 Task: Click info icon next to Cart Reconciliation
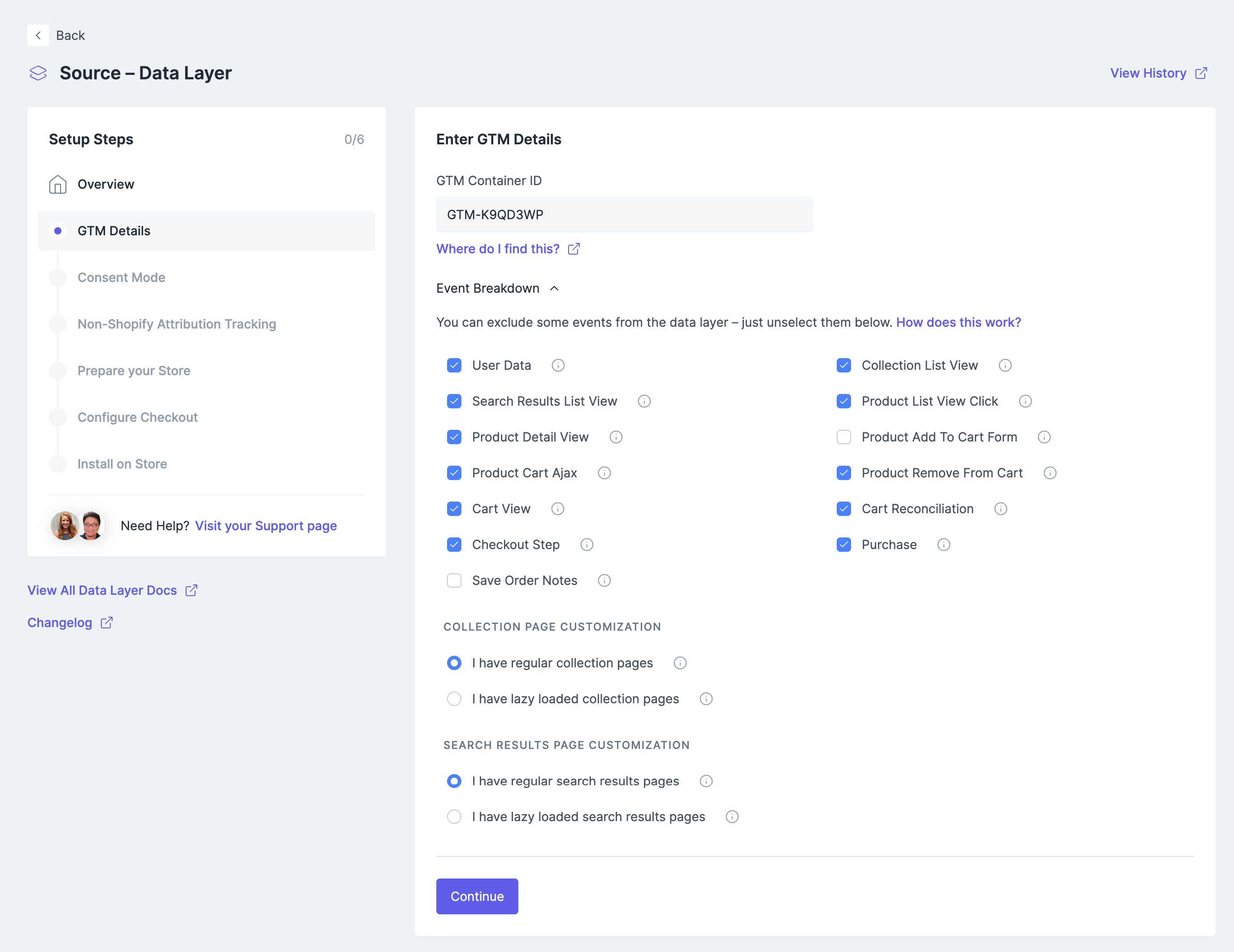pyautogui.click(x=1000, y=509)
